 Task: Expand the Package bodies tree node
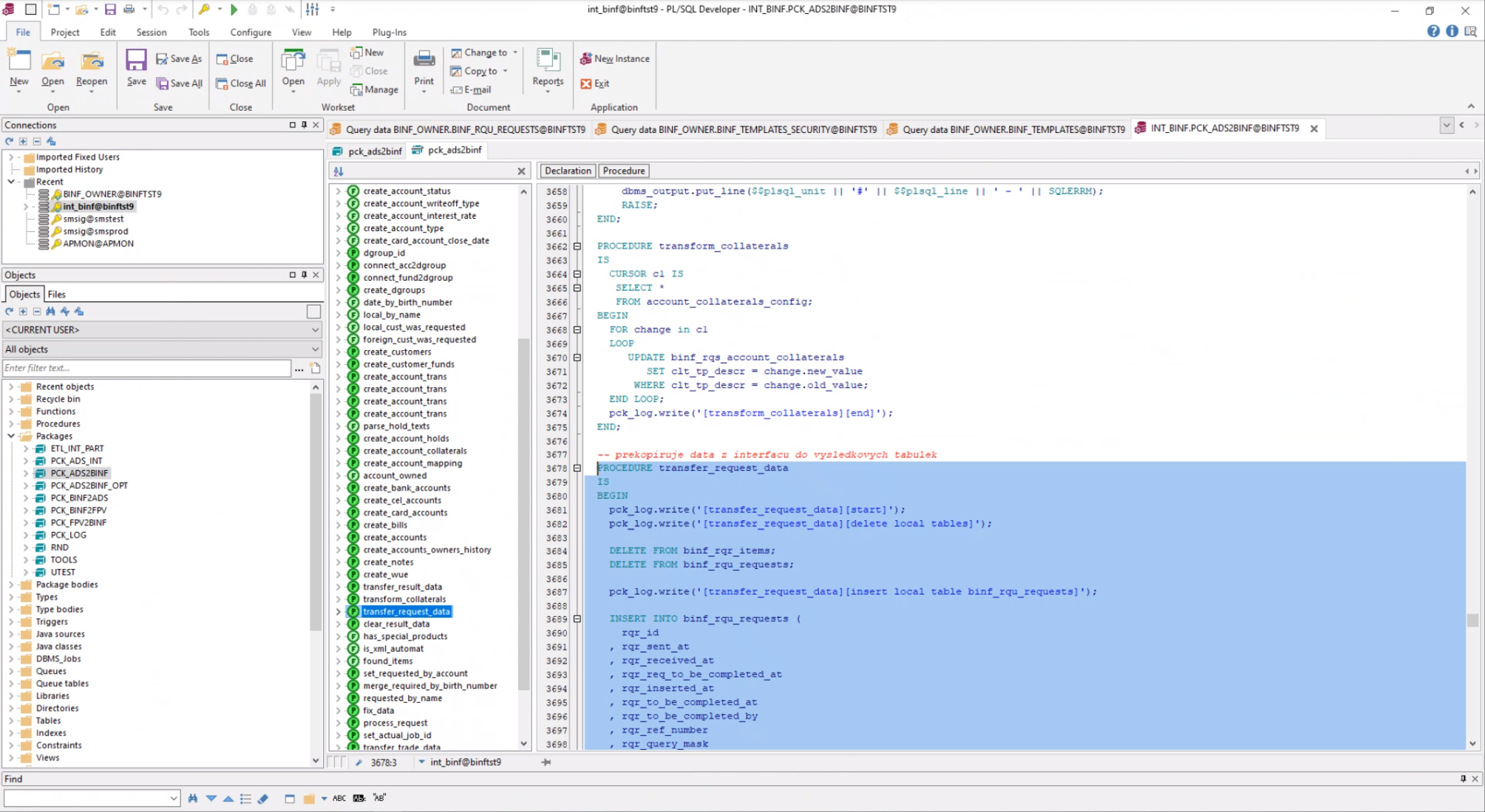(10, 584)
